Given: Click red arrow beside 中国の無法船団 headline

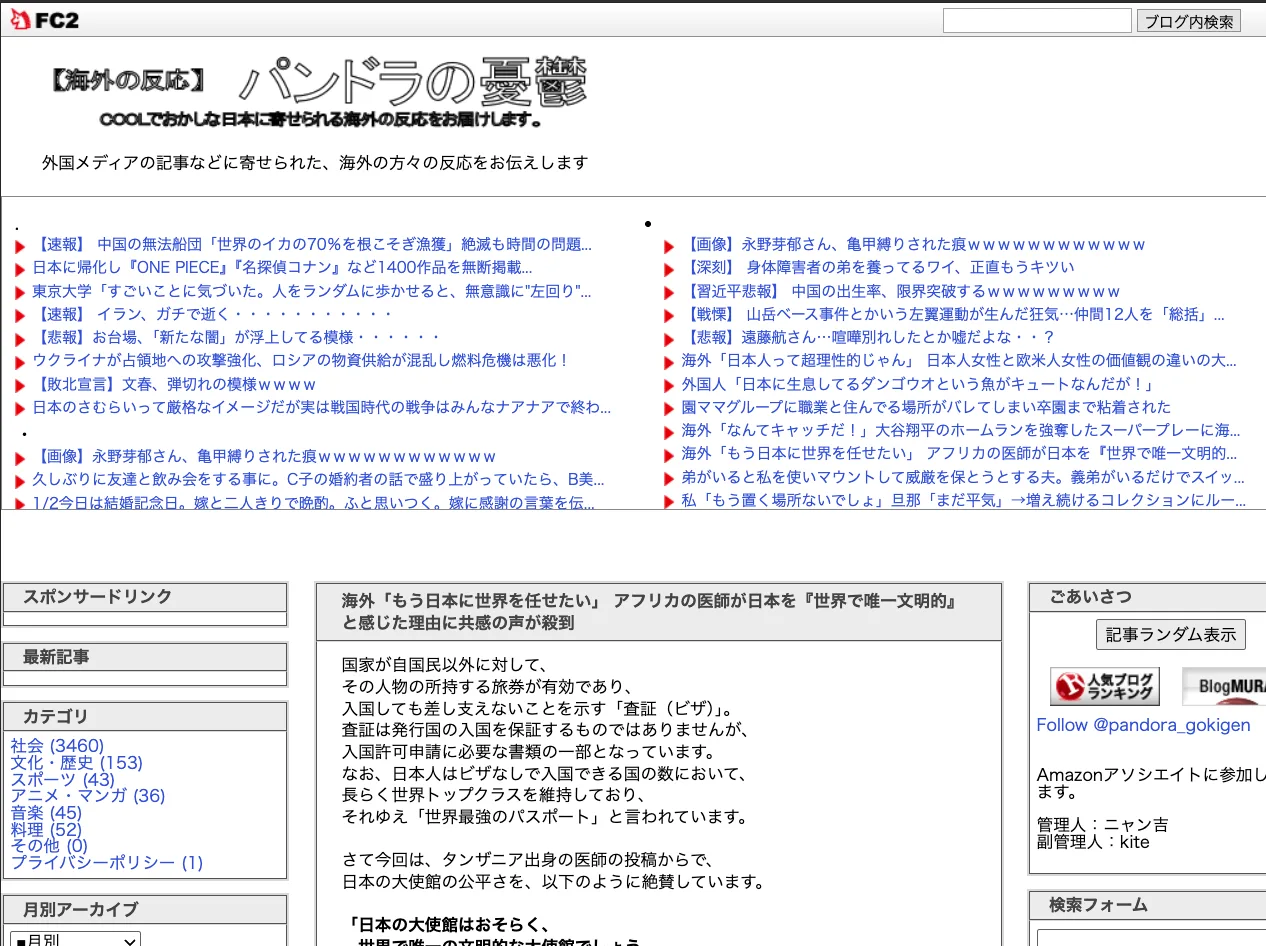Looking at the screenshot, I should coord(21,246).
